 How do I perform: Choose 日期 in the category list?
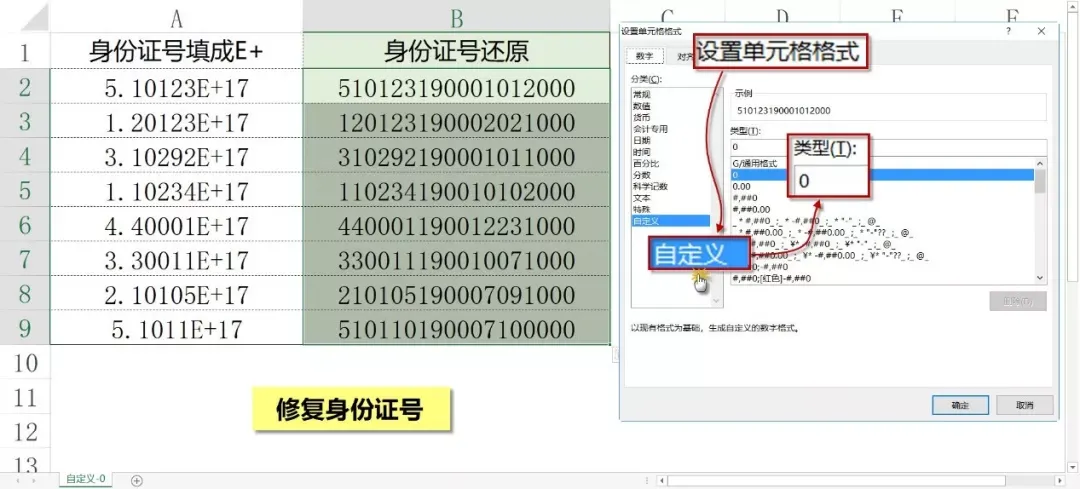click(641, 141)
